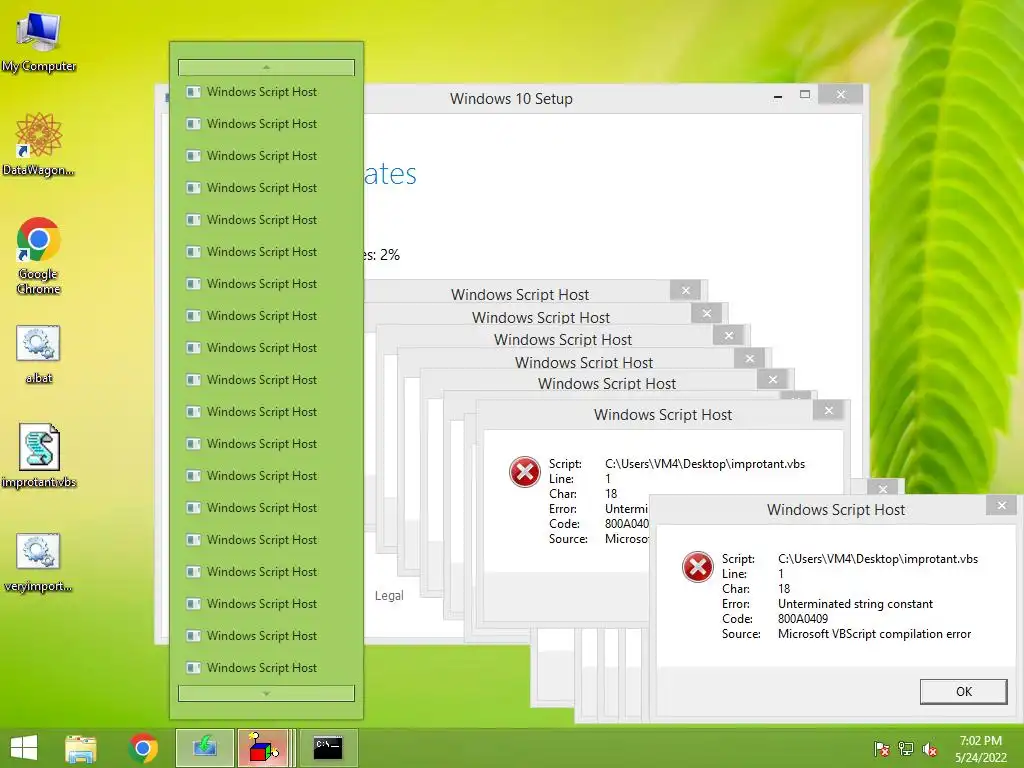Open the My Computer desktop icon
Viewport: 1024px width, 768px height.
pos(39,42)
